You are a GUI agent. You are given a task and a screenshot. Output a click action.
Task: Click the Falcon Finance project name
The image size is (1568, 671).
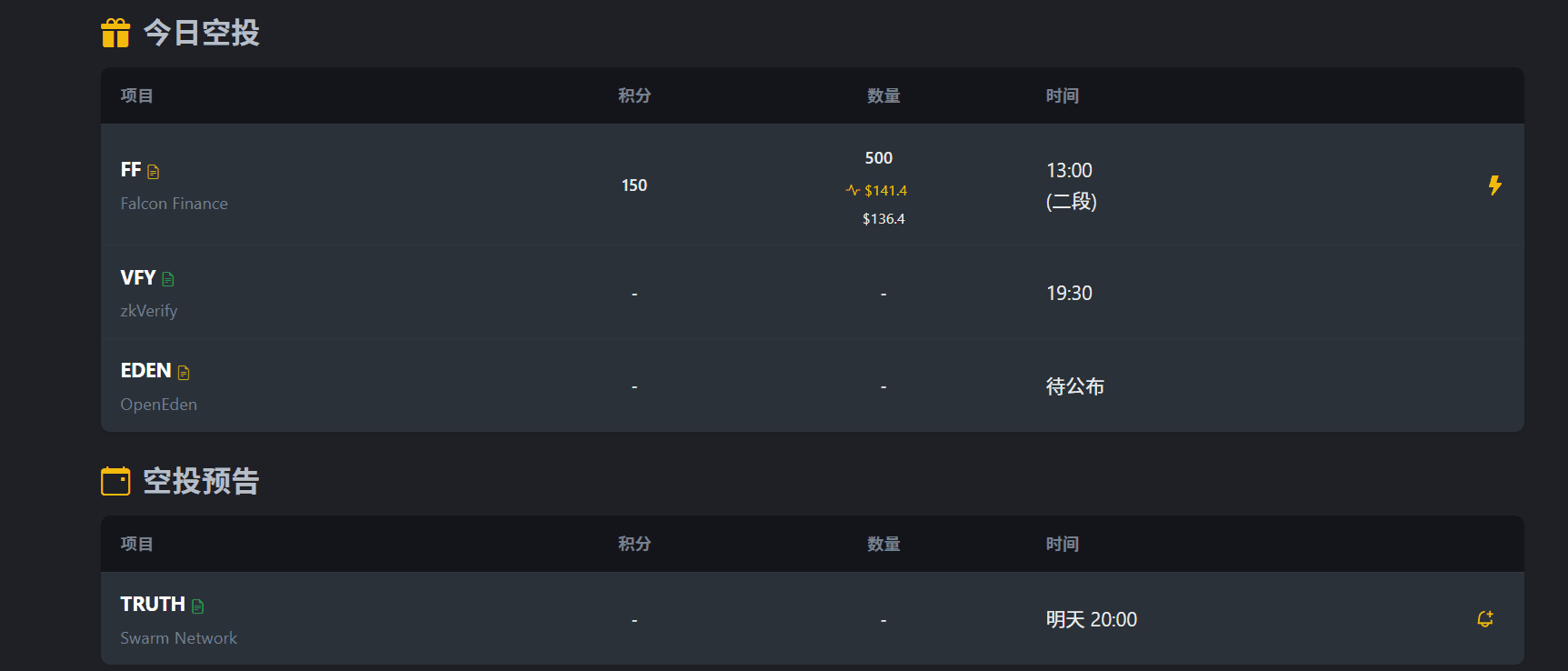[x=175, y=204]
